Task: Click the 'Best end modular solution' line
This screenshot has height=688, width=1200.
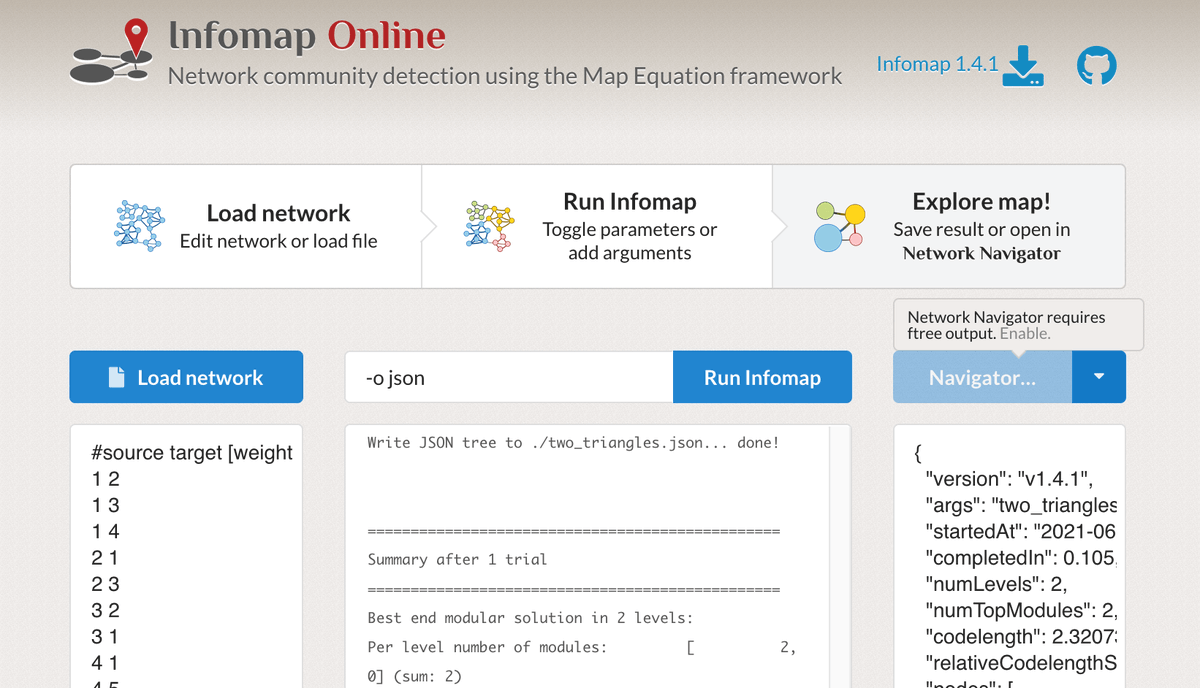Action: tap(530, 618)
